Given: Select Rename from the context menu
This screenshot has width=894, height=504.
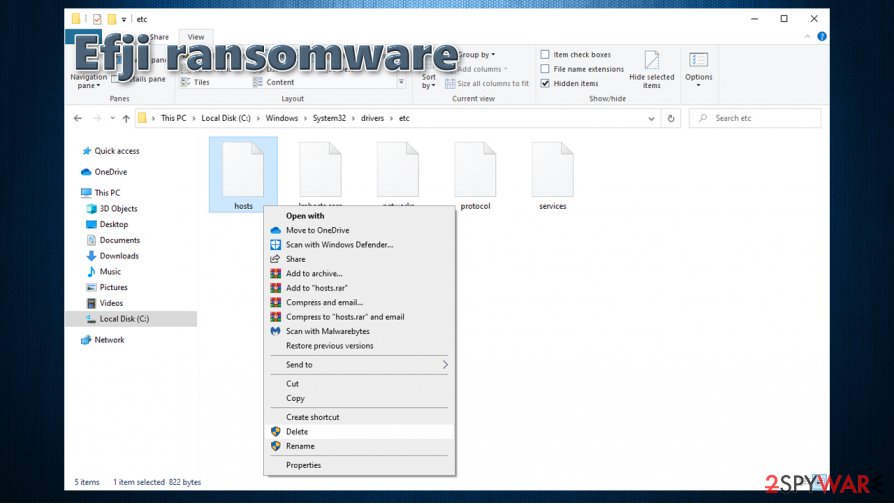Looking at the screenshot, I should tap(359, 446).
